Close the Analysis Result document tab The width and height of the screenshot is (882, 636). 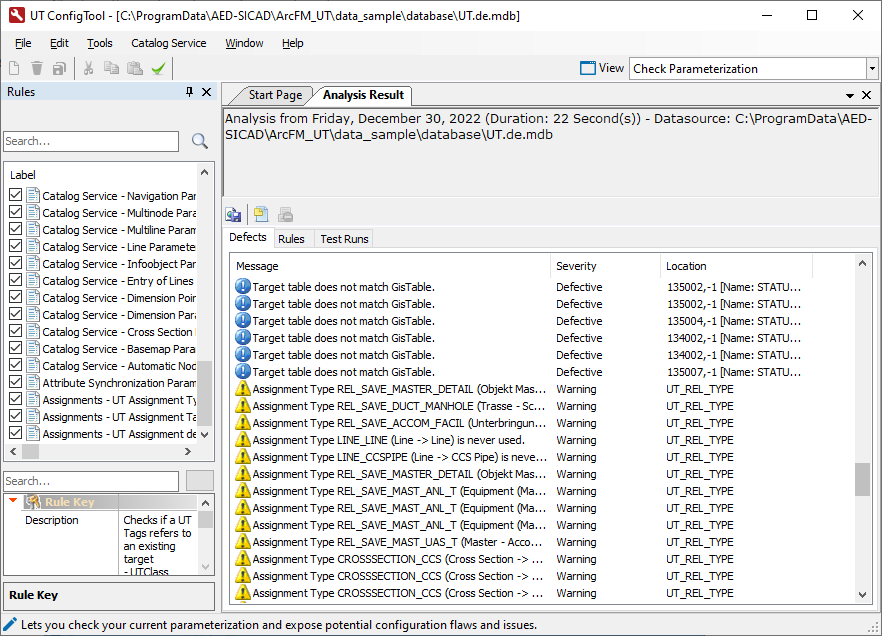pos(867,96)
